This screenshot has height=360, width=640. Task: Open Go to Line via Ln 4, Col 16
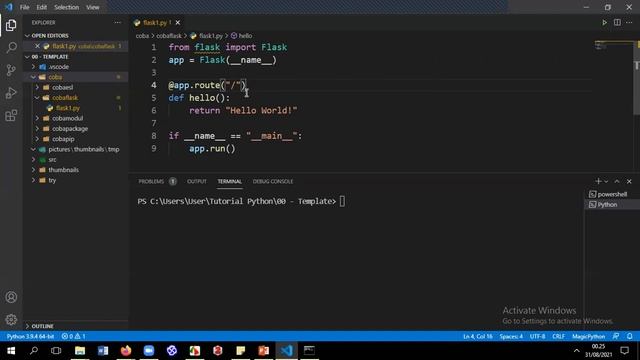tap(478, 336)
